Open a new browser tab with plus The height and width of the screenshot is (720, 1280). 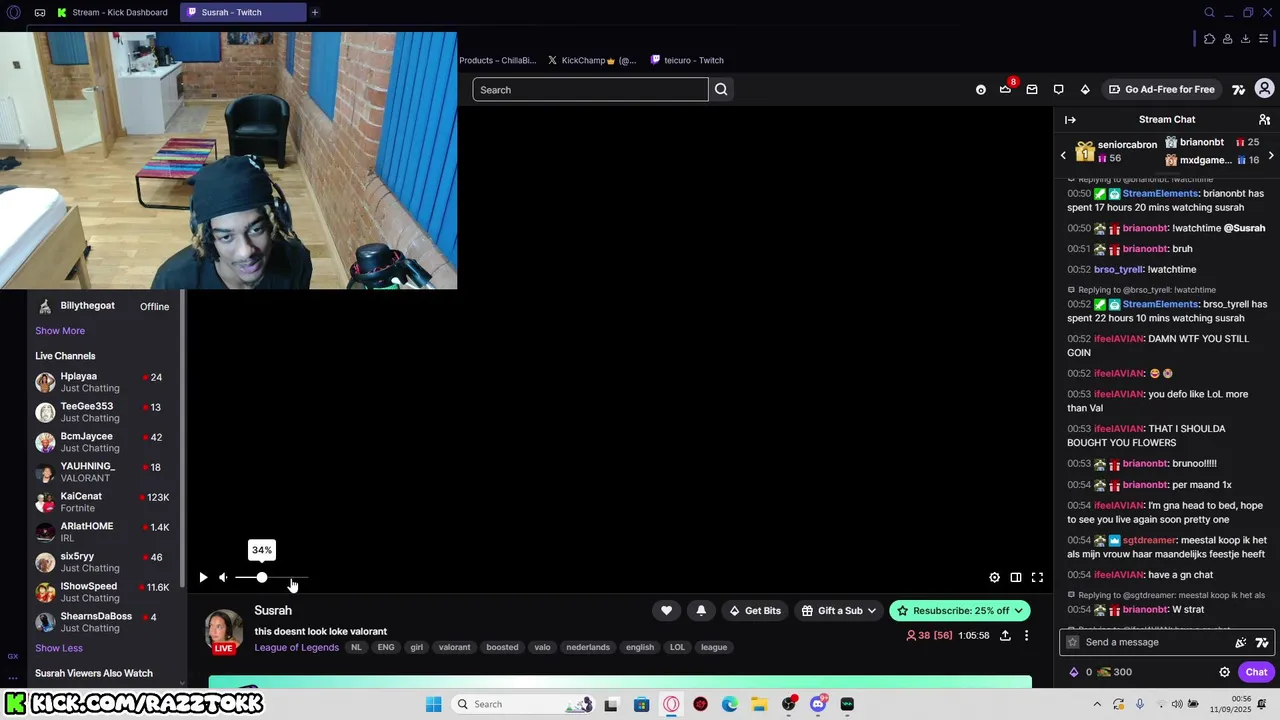(315, 12)
